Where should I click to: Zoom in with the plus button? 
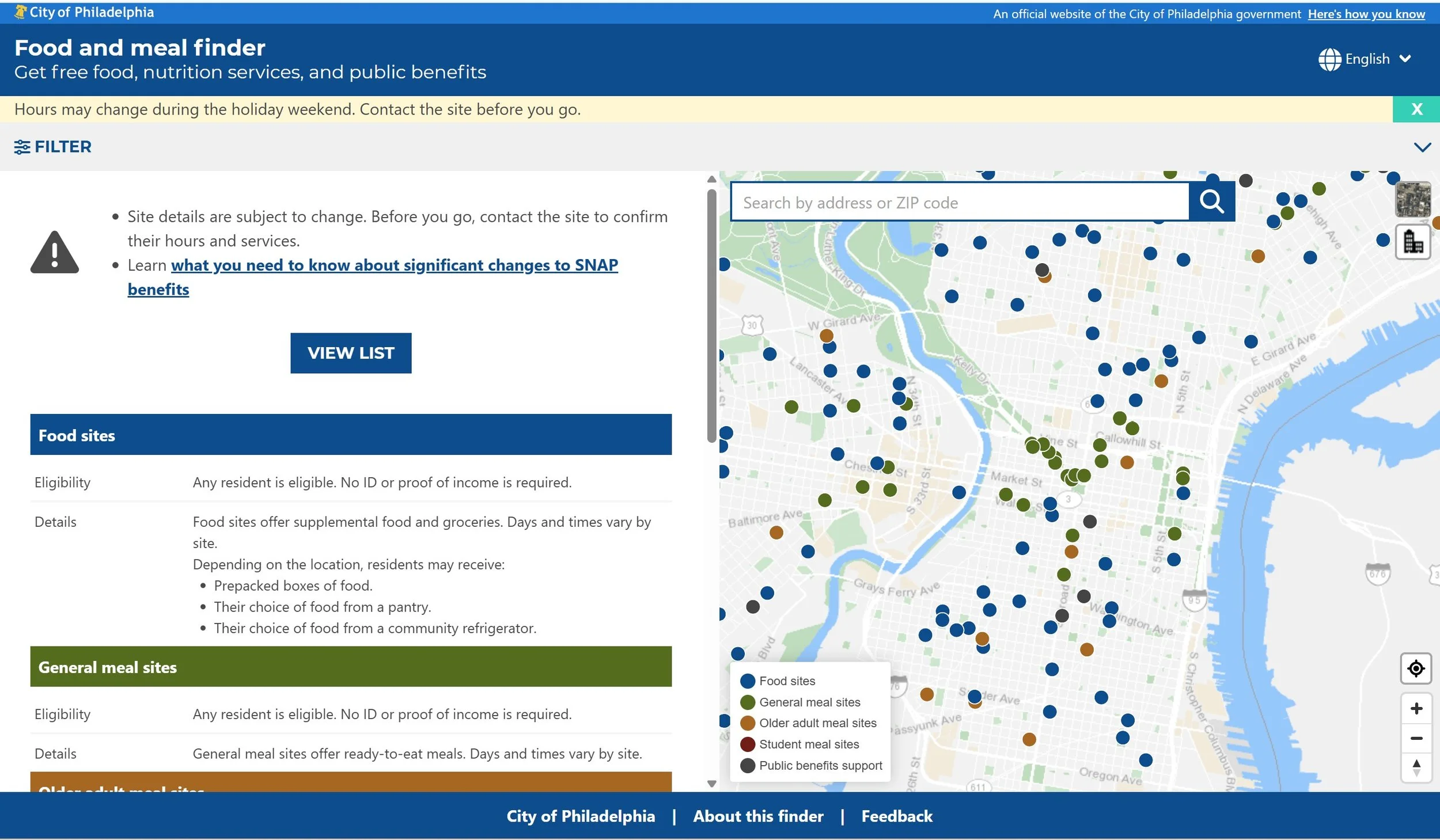(1416, 708)
